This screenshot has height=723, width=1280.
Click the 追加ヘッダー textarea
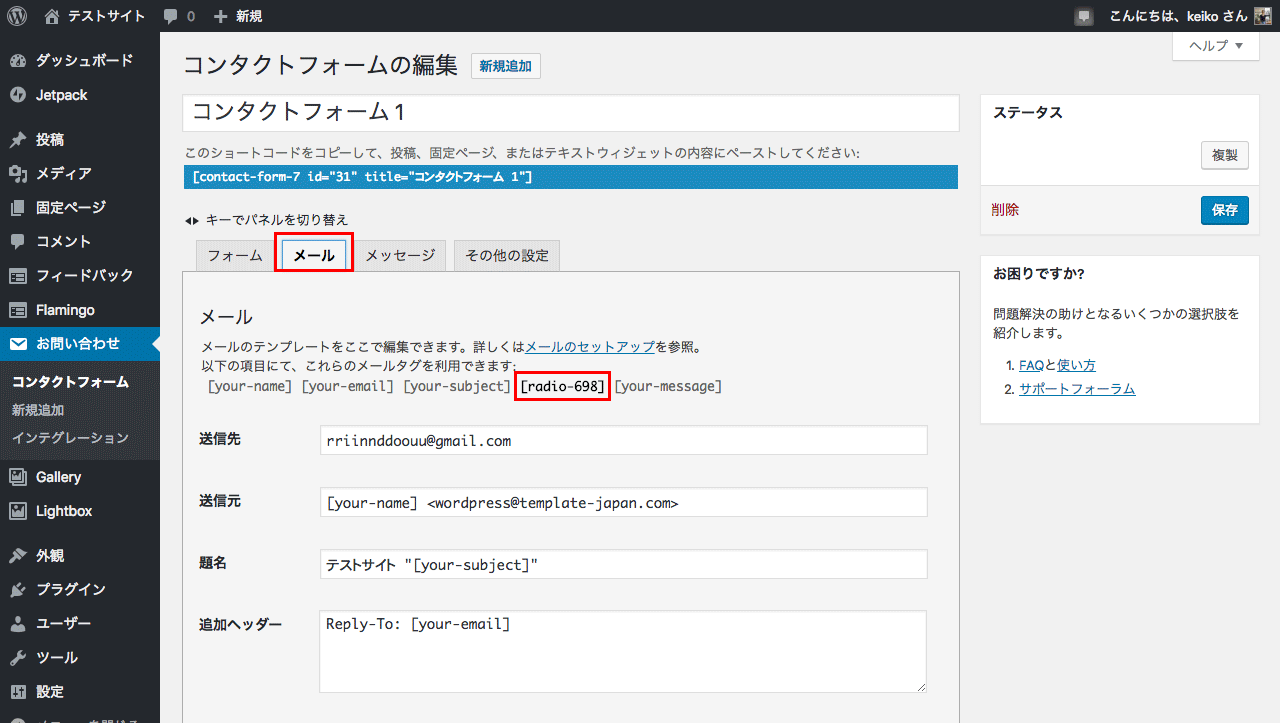[x=623, y=651]
